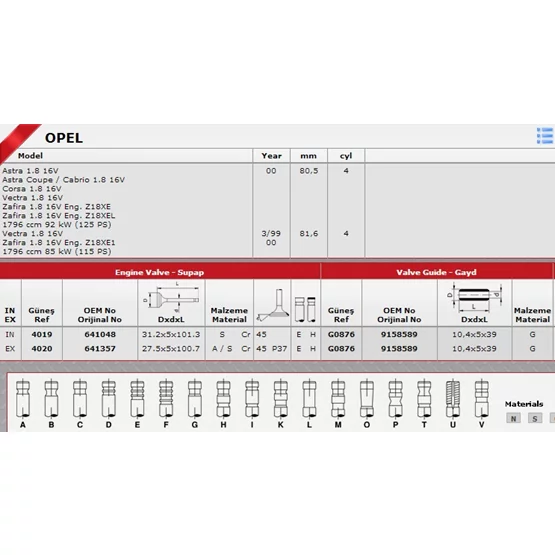
Task: Click the valve guide DxdxL diagram
Action: [474, 298]
